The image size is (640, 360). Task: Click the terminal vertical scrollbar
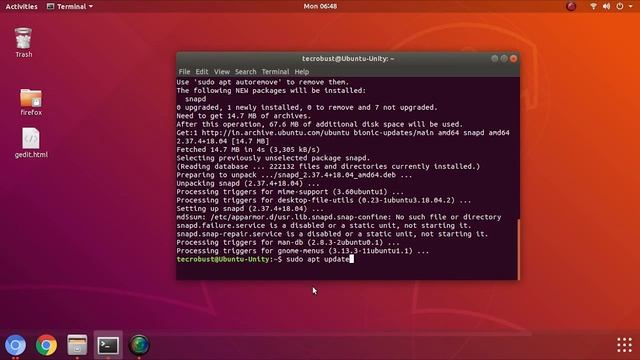[518, 249]
